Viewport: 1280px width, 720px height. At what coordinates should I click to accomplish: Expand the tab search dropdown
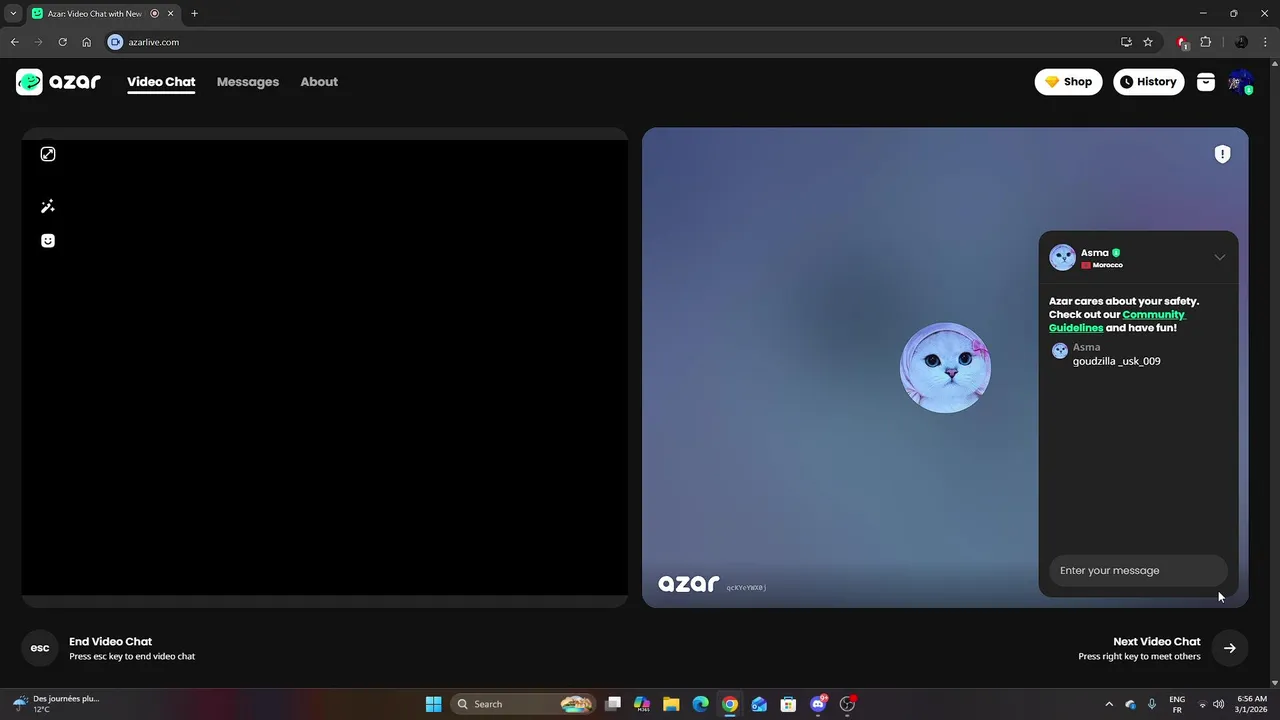13,14
